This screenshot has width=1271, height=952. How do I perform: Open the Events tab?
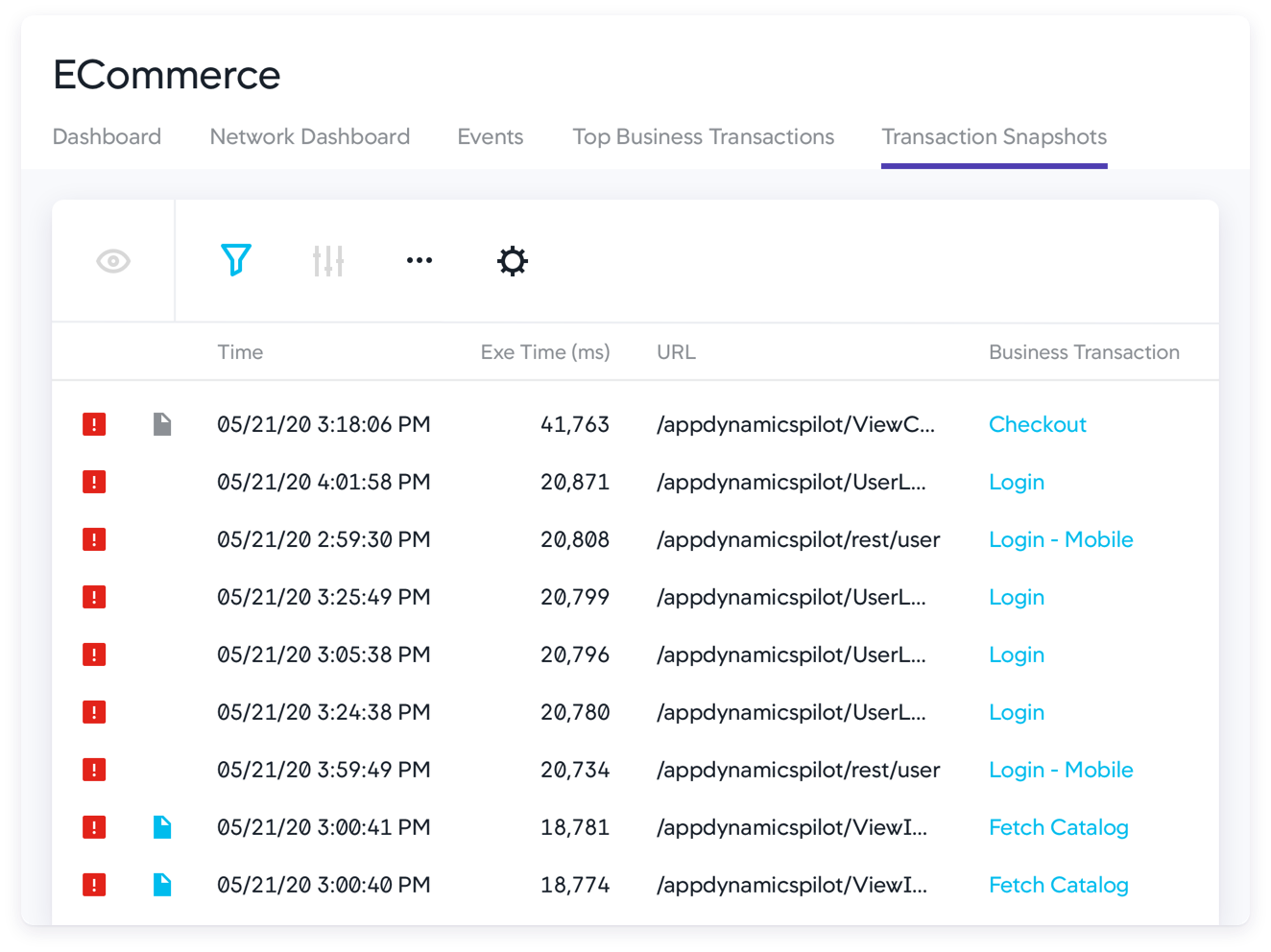click(x=491, y=136)
